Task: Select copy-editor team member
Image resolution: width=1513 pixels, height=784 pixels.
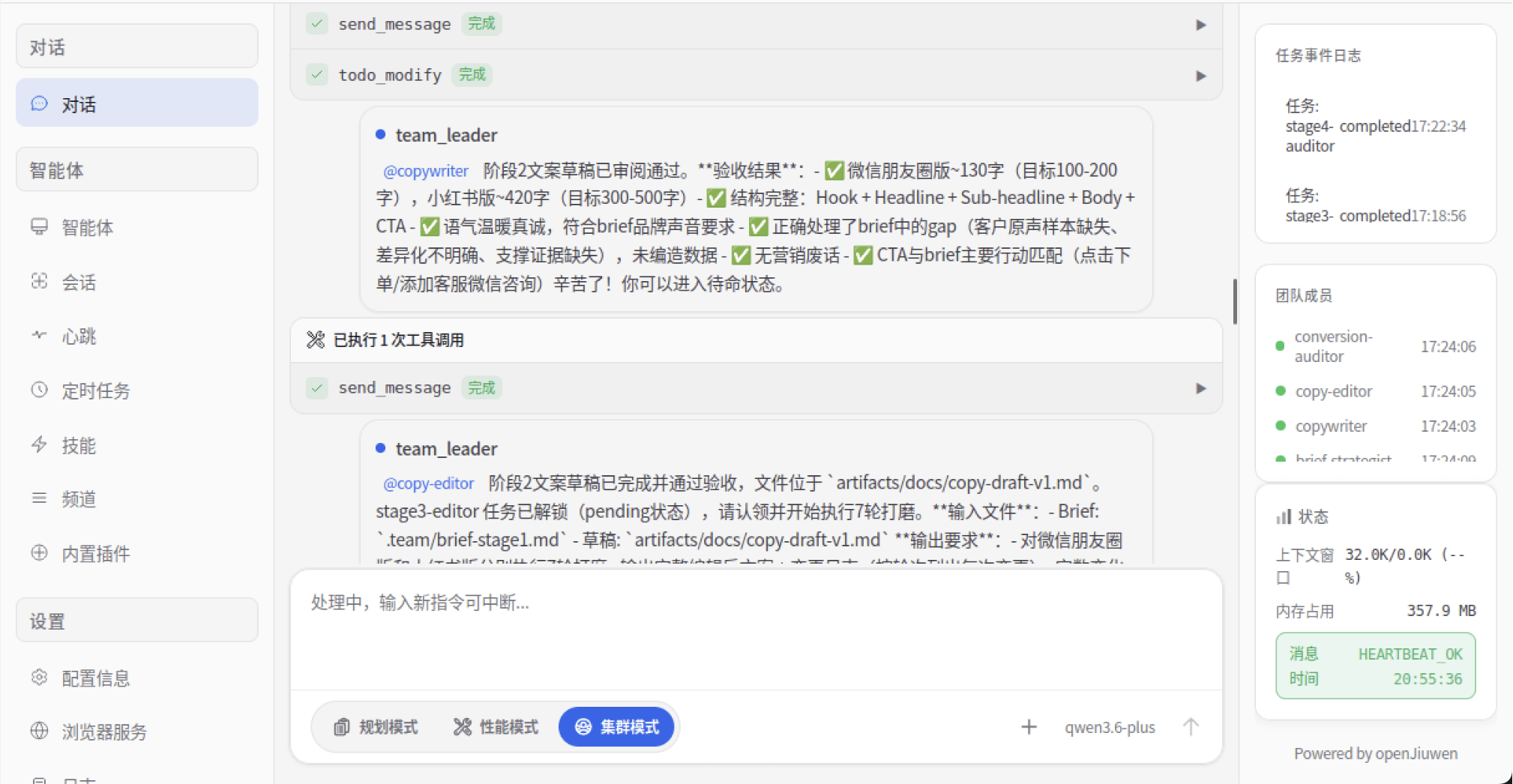Action: [x=1375, y=391]
